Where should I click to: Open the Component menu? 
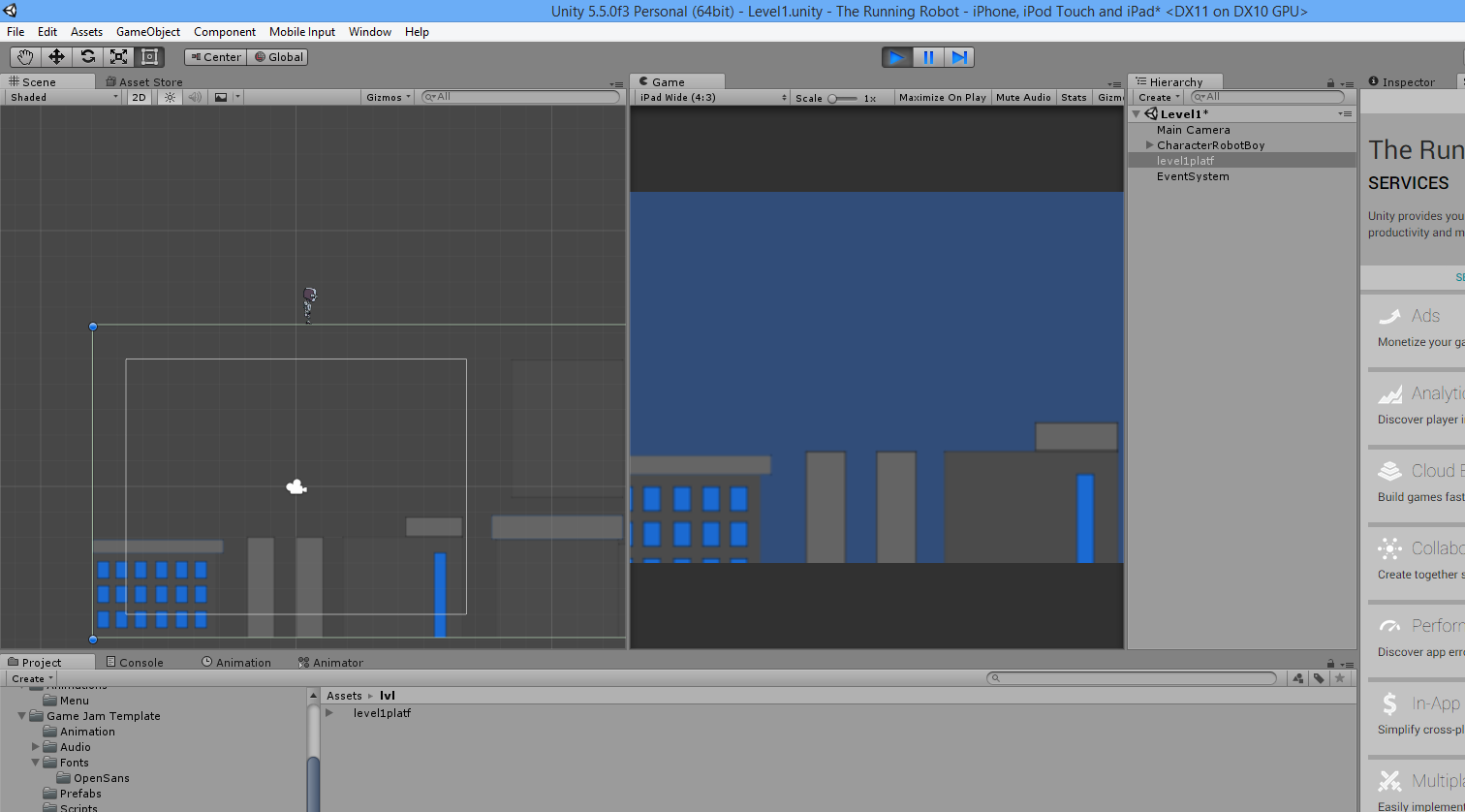point(225,32)
